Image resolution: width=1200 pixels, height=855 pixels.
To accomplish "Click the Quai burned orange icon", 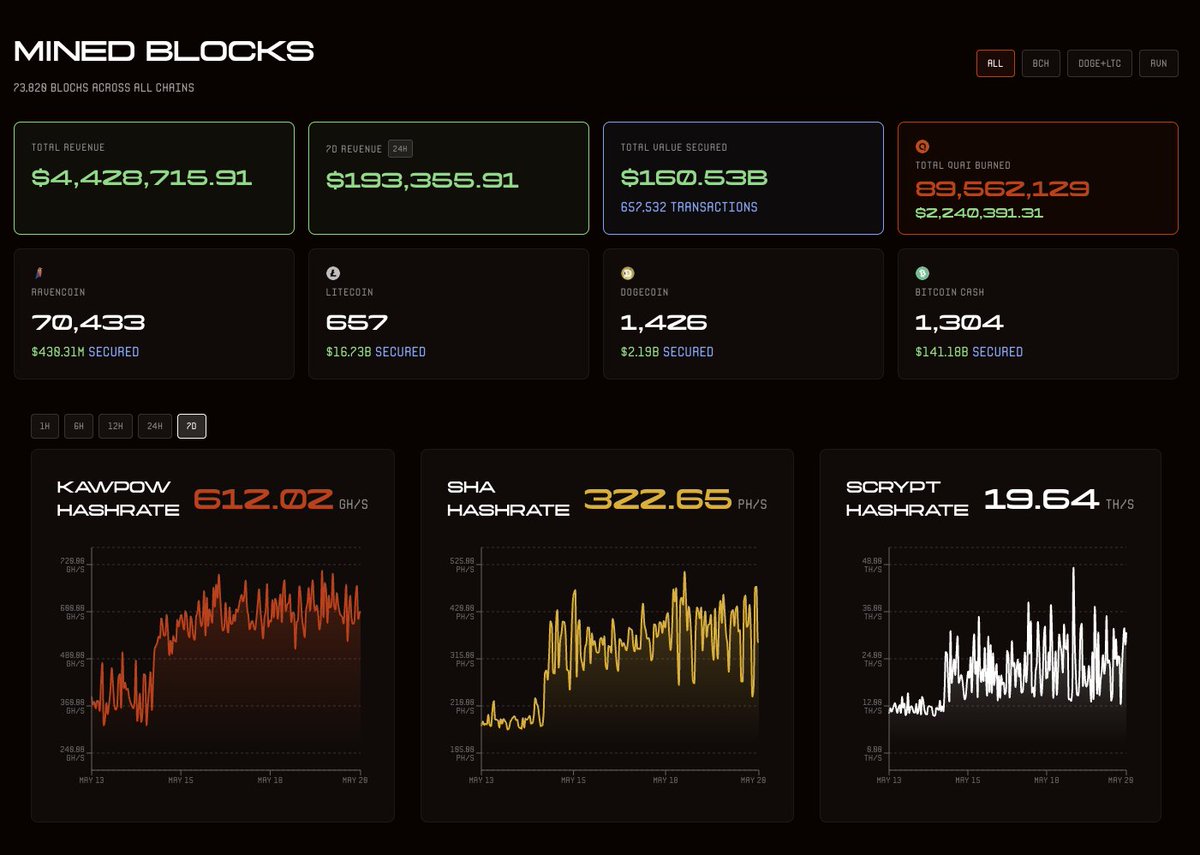I will (x=922, y=146).
